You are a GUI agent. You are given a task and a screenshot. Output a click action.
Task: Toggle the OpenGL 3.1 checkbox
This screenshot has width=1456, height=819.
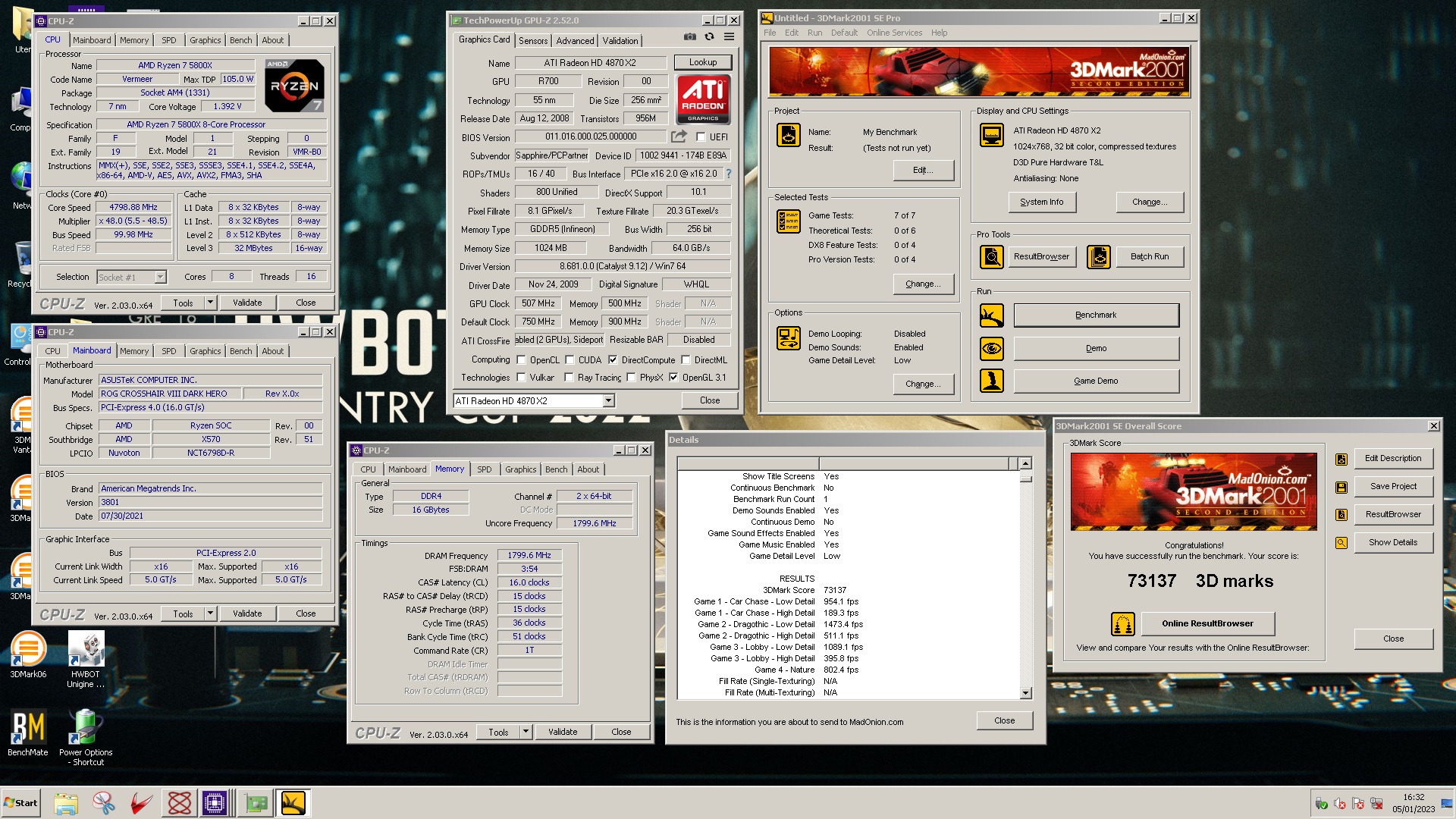pos(673,378)
